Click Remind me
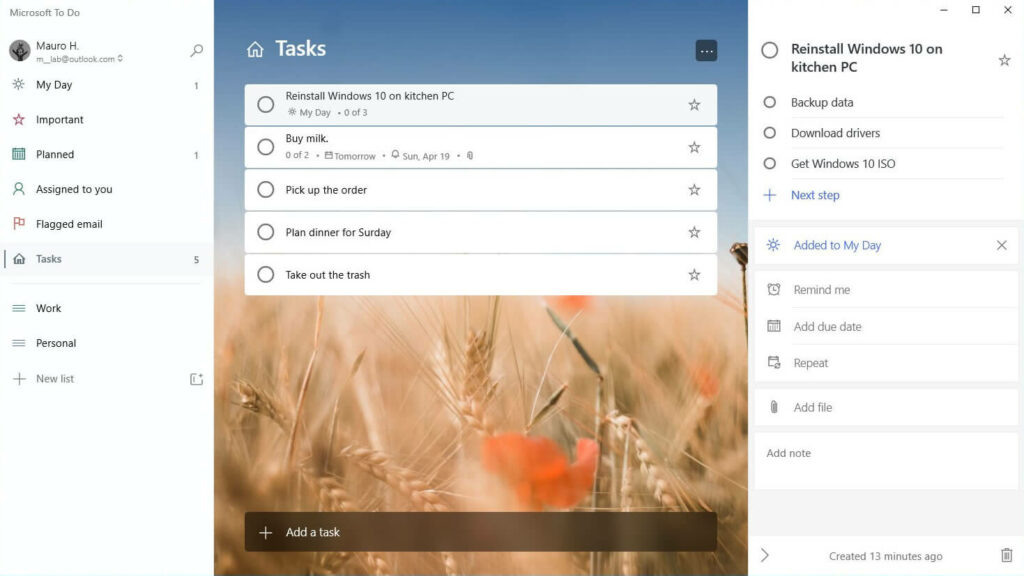This screenshot has height=576, width=1024. point(821,290)
